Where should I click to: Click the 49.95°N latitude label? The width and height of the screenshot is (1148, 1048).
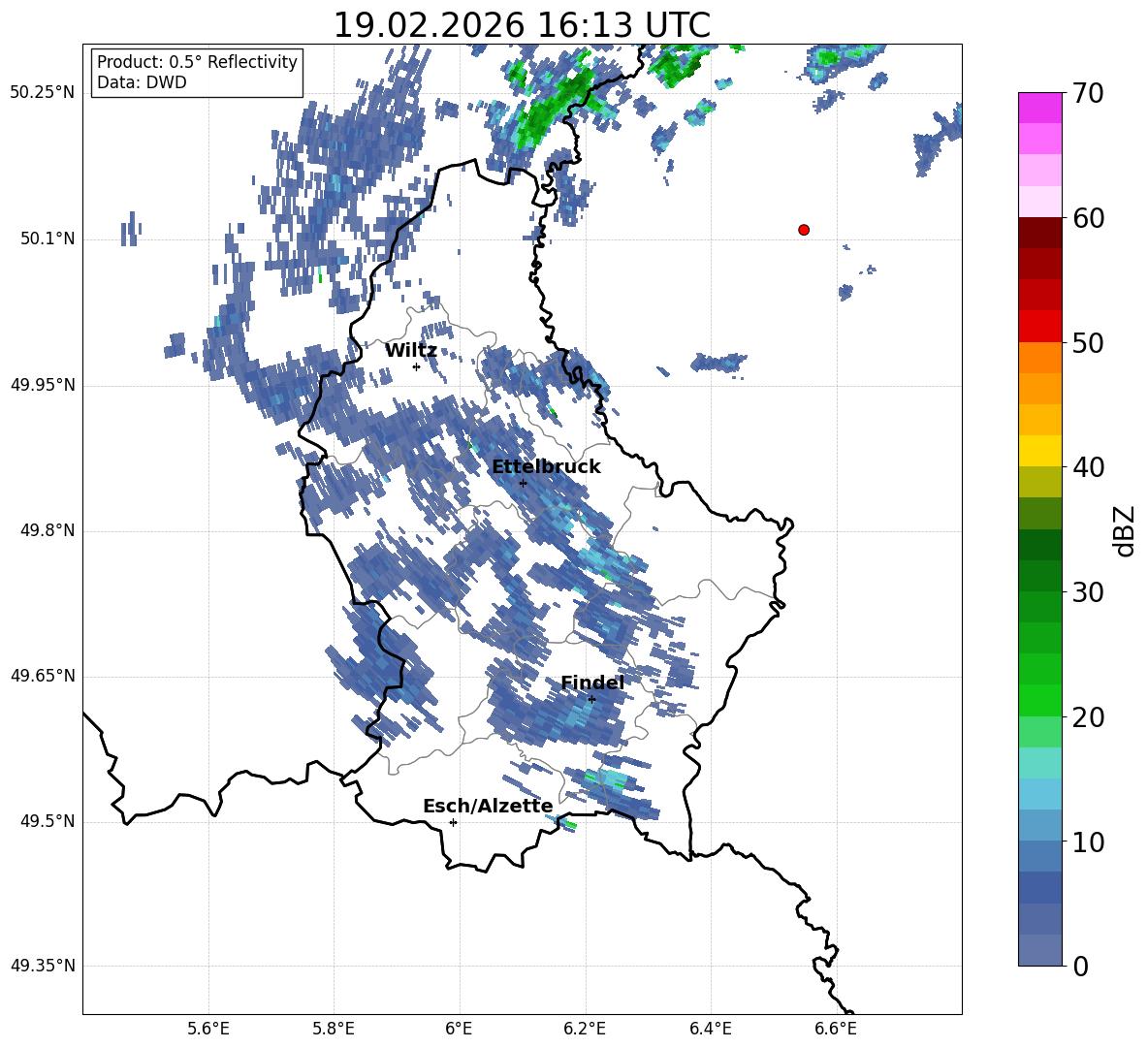[43, 384]
